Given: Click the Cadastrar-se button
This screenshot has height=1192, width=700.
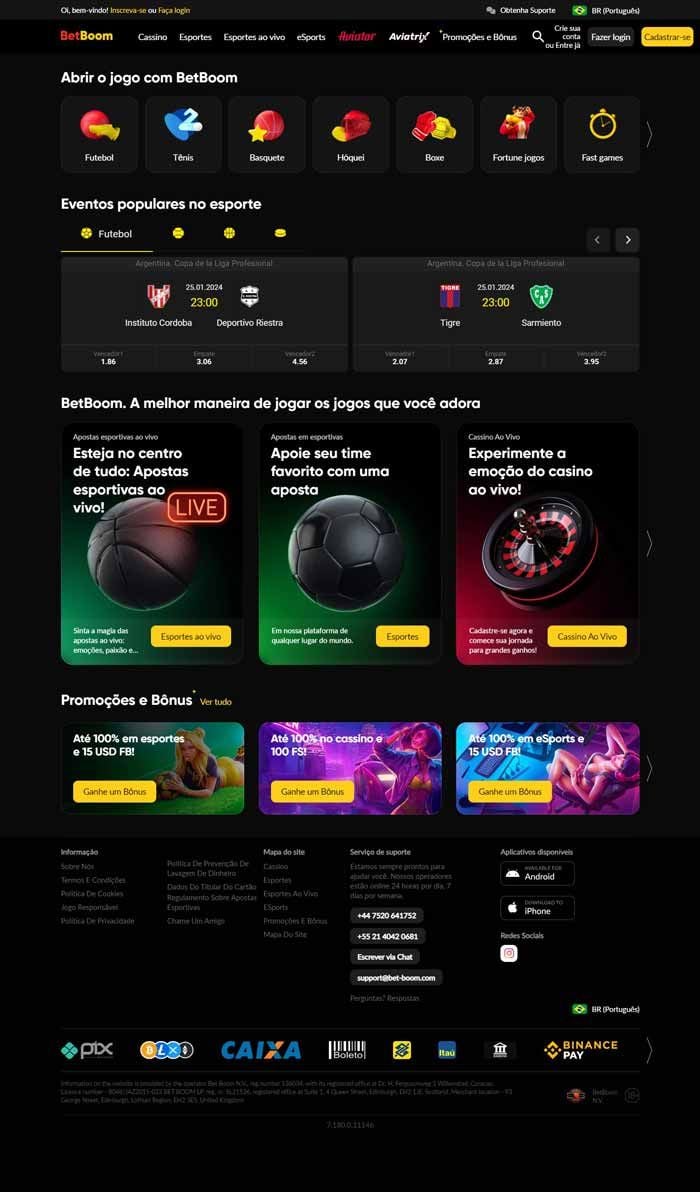Looking at the screenshot, I should (667, 36).
